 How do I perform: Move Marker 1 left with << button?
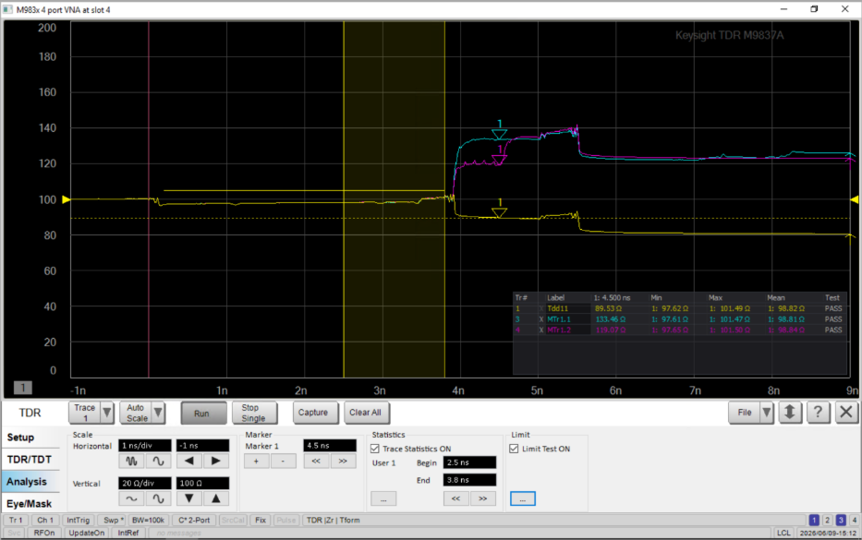(x=316, y=461)
